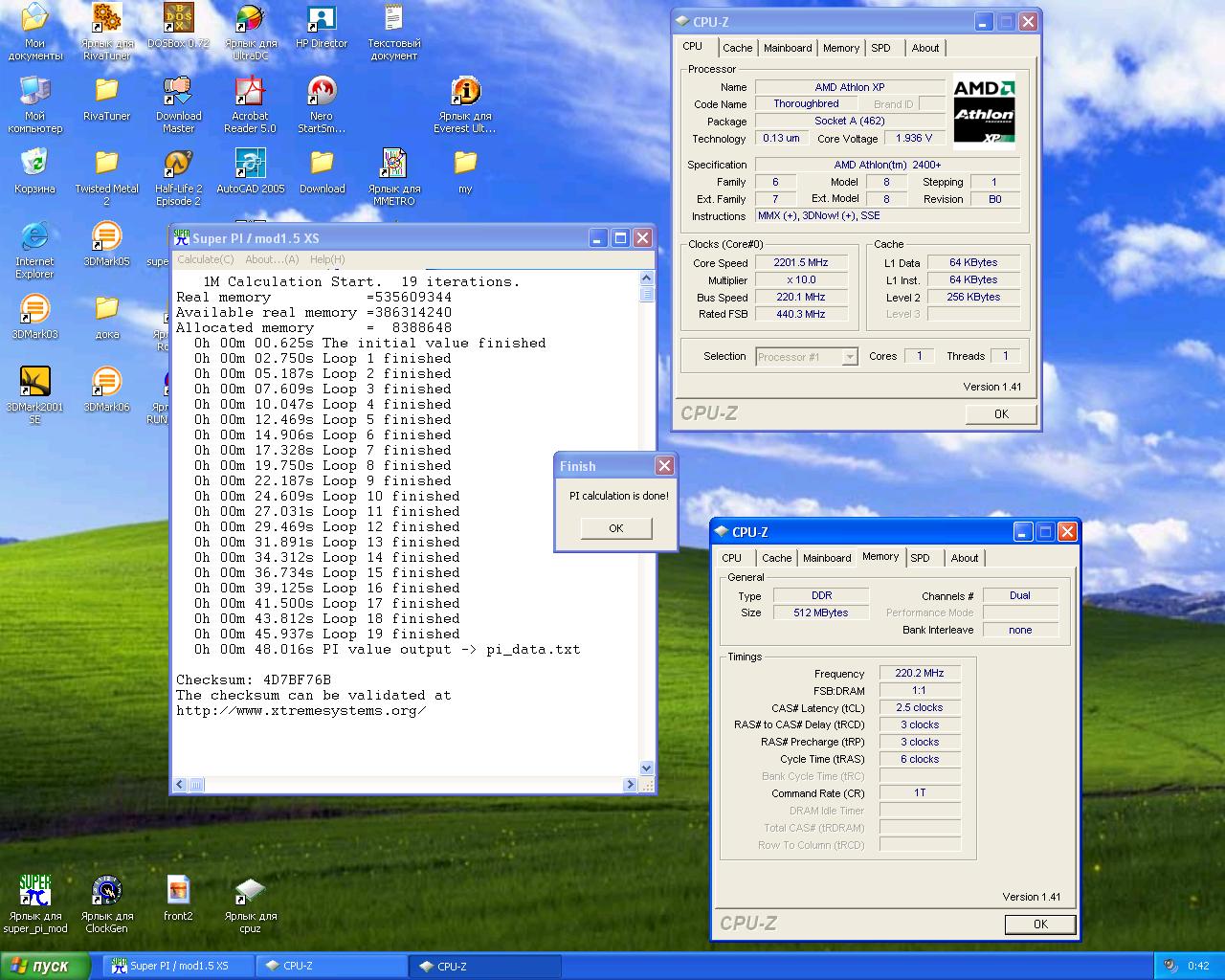The width and height of the screenshot is (1225, 980).
Task: Switch to CPU tab in lower CPU-Z window
Action: [x=732, y=558]
